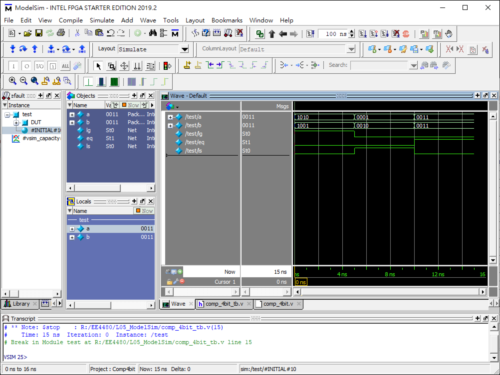Click the 100 ns run length field
Image resolution: width=500 pixels, height=375 pixels.
click(333, 34)
